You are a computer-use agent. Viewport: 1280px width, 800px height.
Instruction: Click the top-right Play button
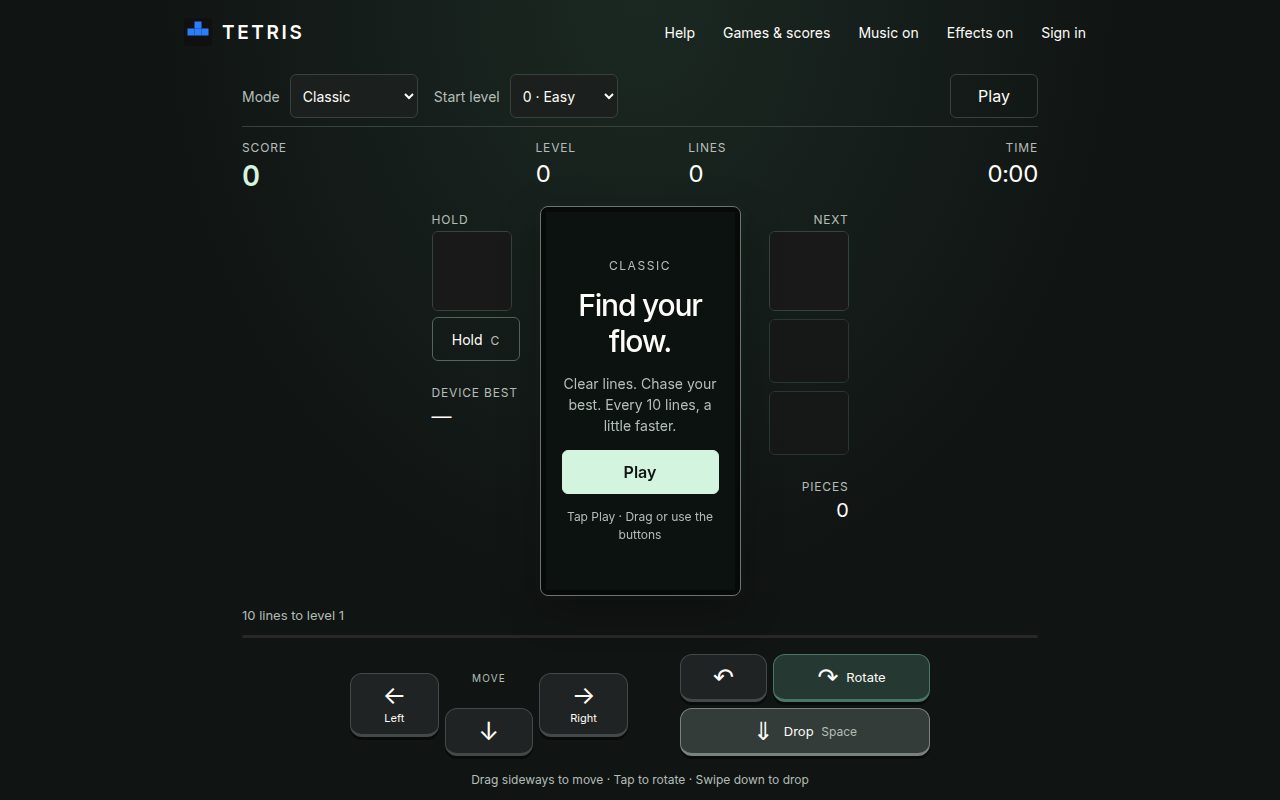click(x=993, y=96)
